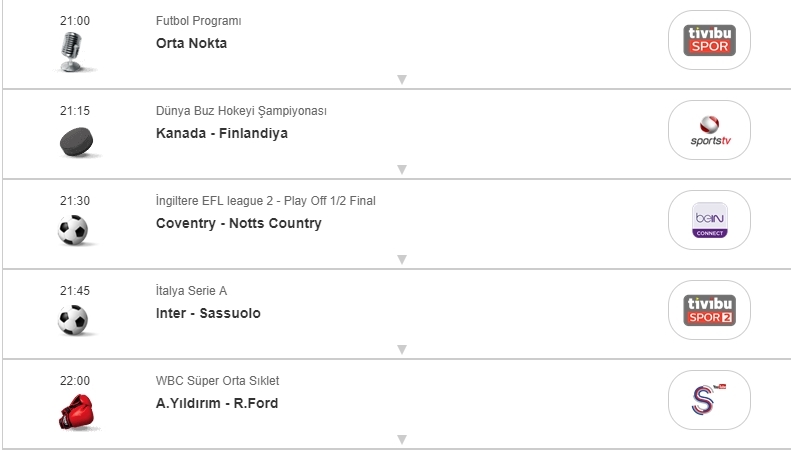This screenshot has width=791, height=450.
Task: Click the A.Yıldırım - R.Ford fight title
Action: pyautogui.click(x=217, y=403)
